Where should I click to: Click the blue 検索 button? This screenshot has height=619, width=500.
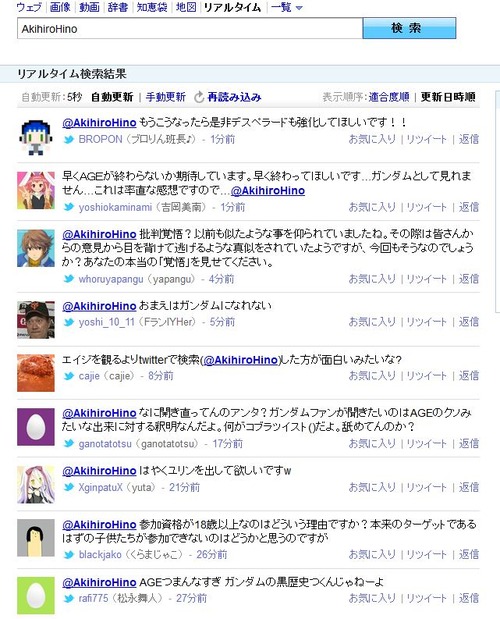pos(409,28)
